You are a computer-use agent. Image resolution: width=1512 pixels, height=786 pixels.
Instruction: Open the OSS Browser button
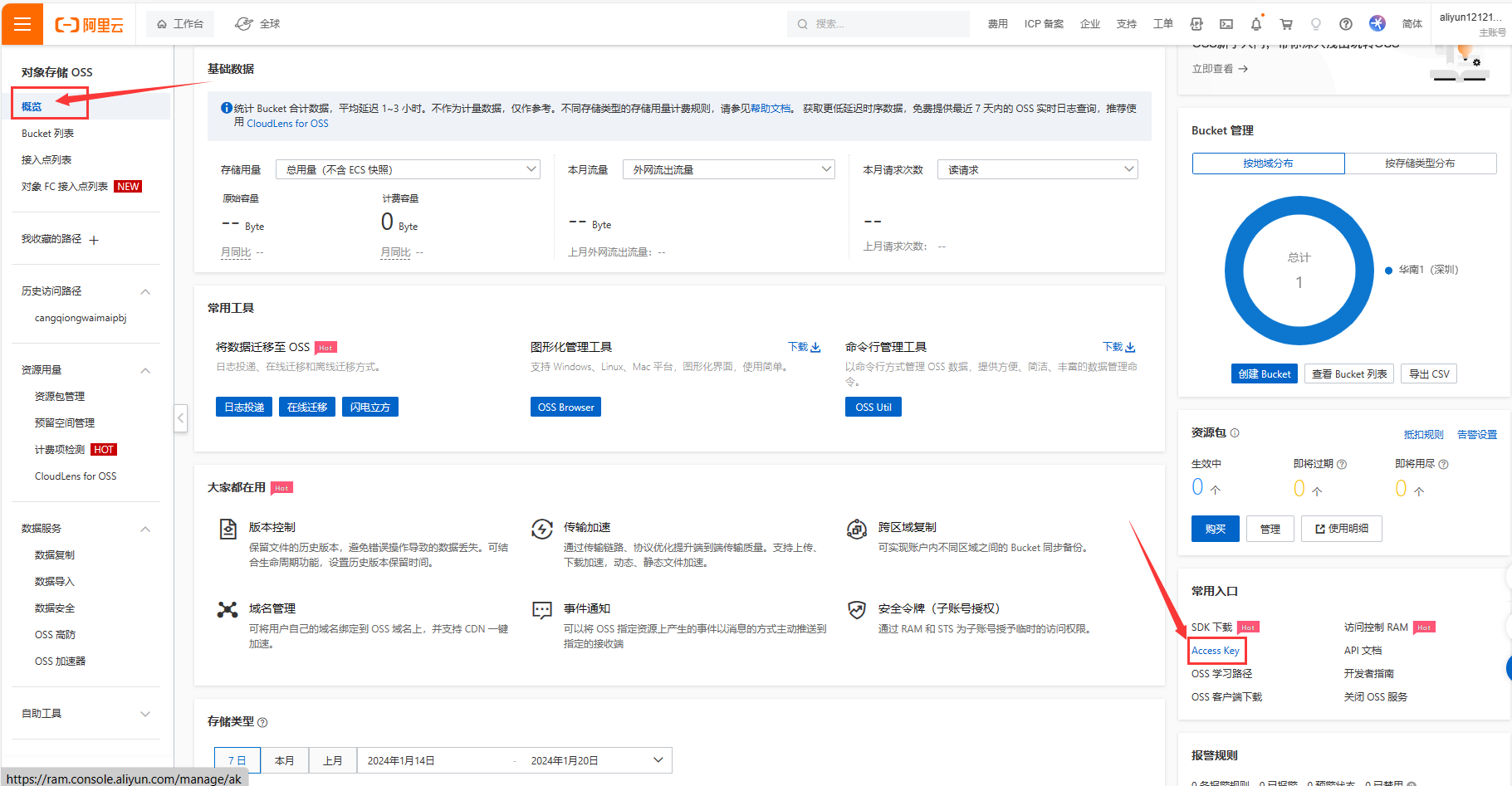pyautogui.click(x=565, y=407)
